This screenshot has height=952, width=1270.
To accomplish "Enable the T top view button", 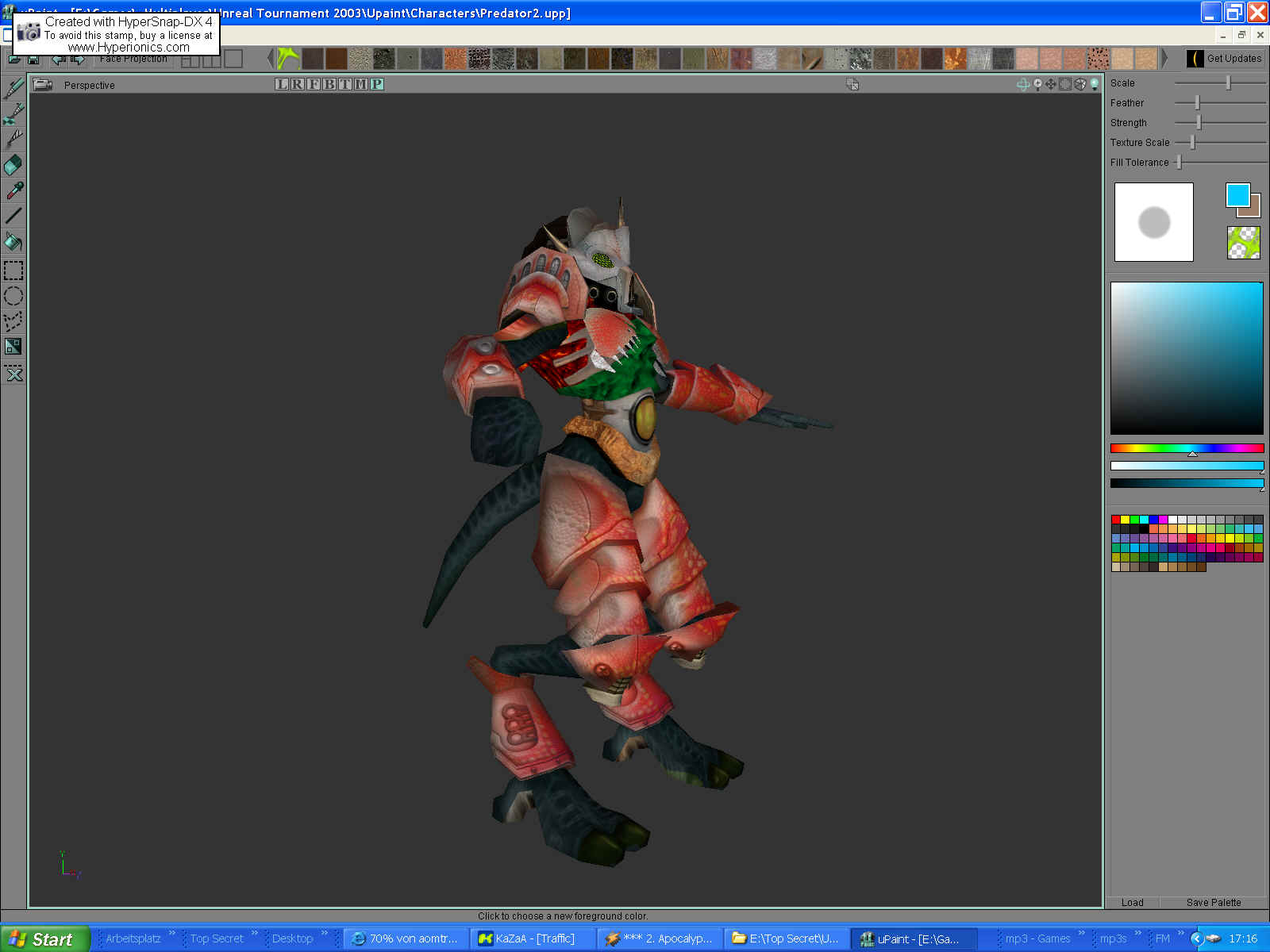I will pyautogui.click(x=344, y=84).
